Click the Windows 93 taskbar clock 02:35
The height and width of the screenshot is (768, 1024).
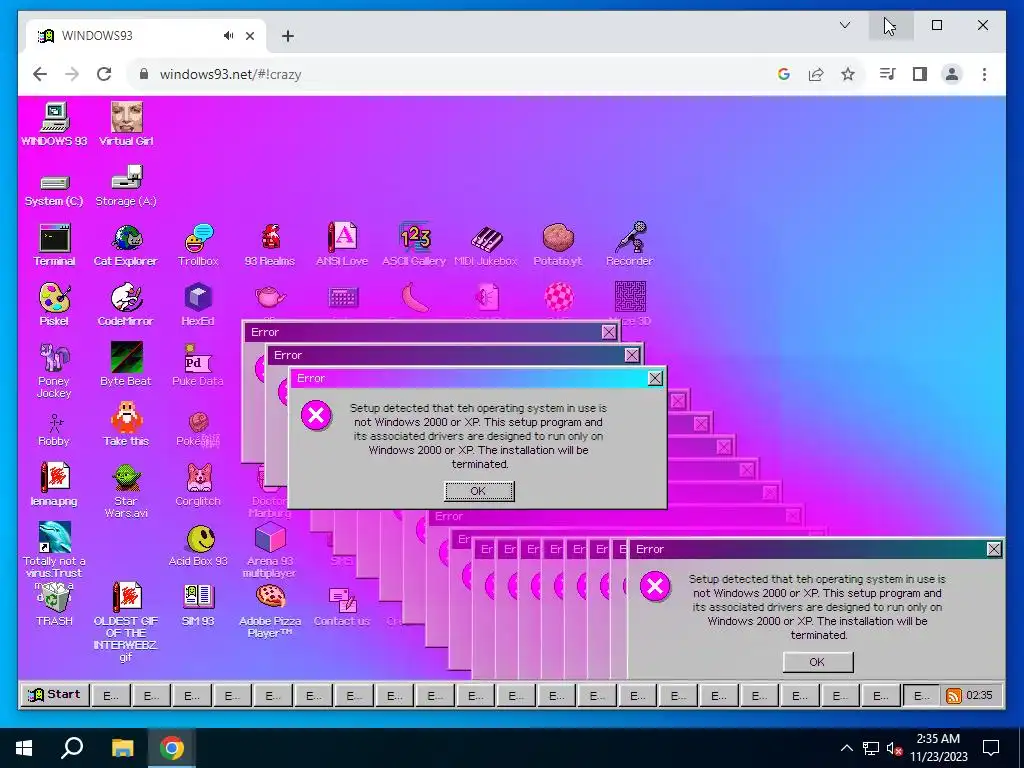pos(979,696)
